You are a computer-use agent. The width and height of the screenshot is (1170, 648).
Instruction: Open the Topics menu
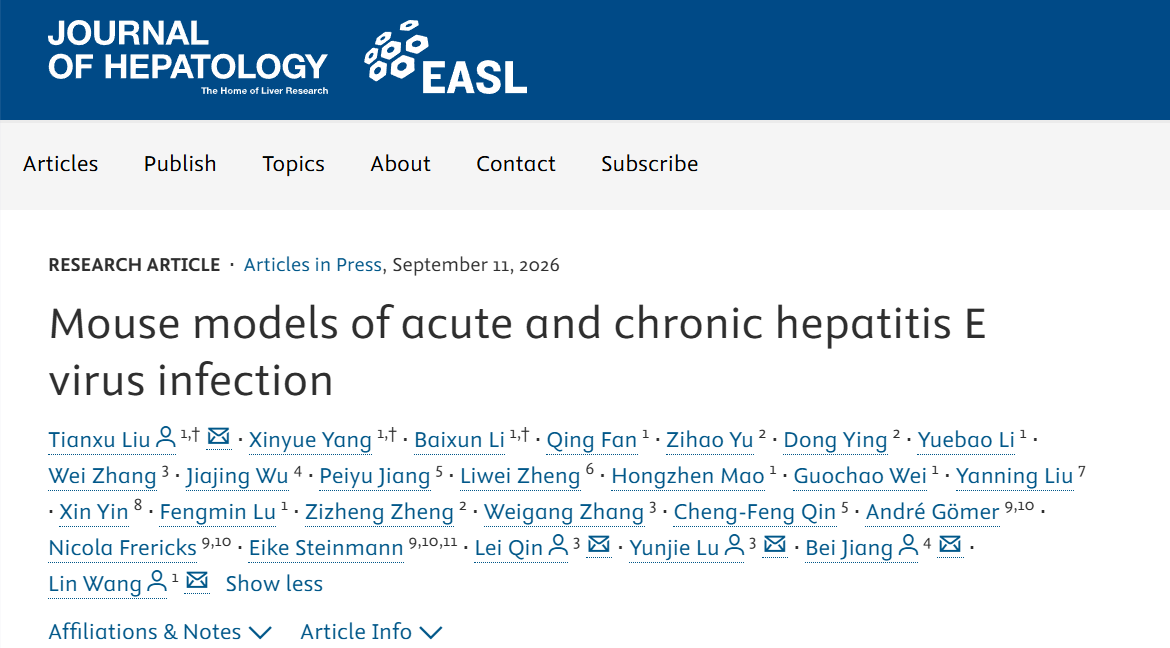pos(293,163)
